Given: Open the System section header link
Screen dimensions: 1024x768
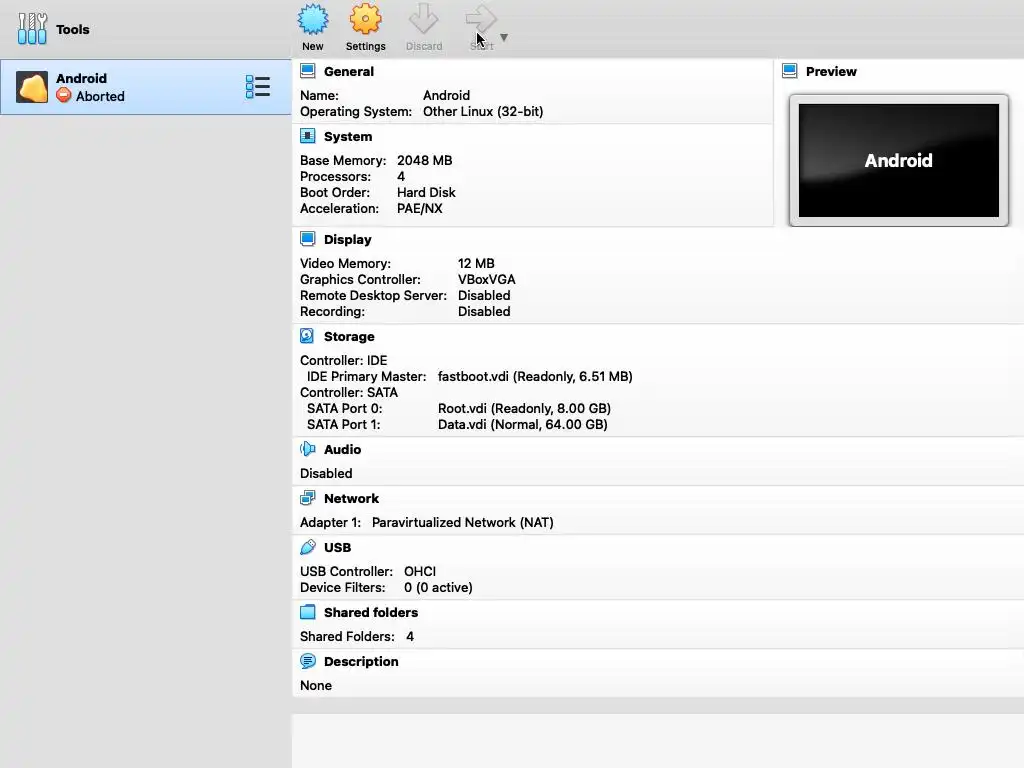Looking at the screenshot, I should coord(348,136).
